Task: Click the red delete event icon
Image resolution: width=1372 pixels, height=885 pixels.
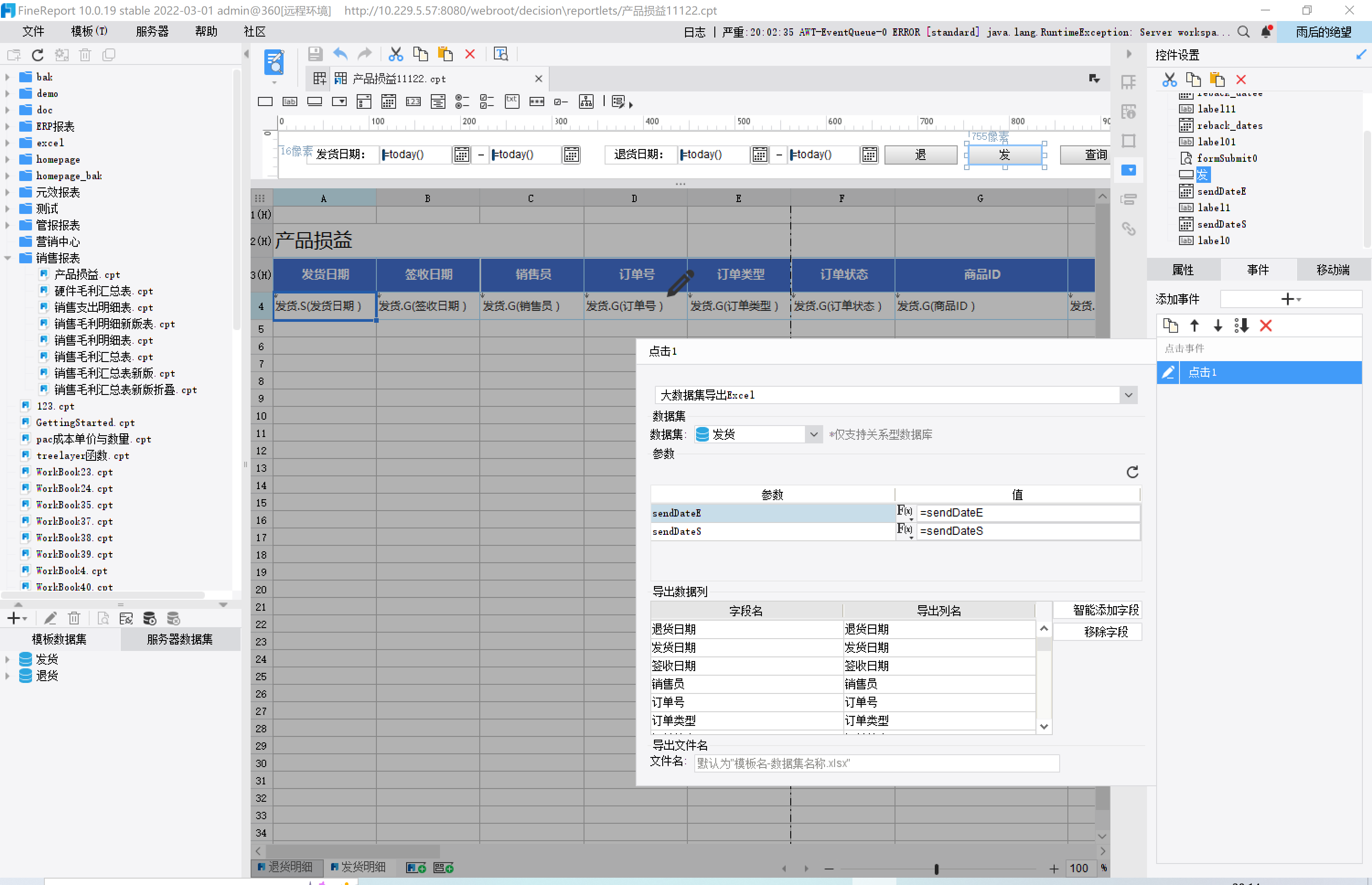Action: tap(1265, 326)
